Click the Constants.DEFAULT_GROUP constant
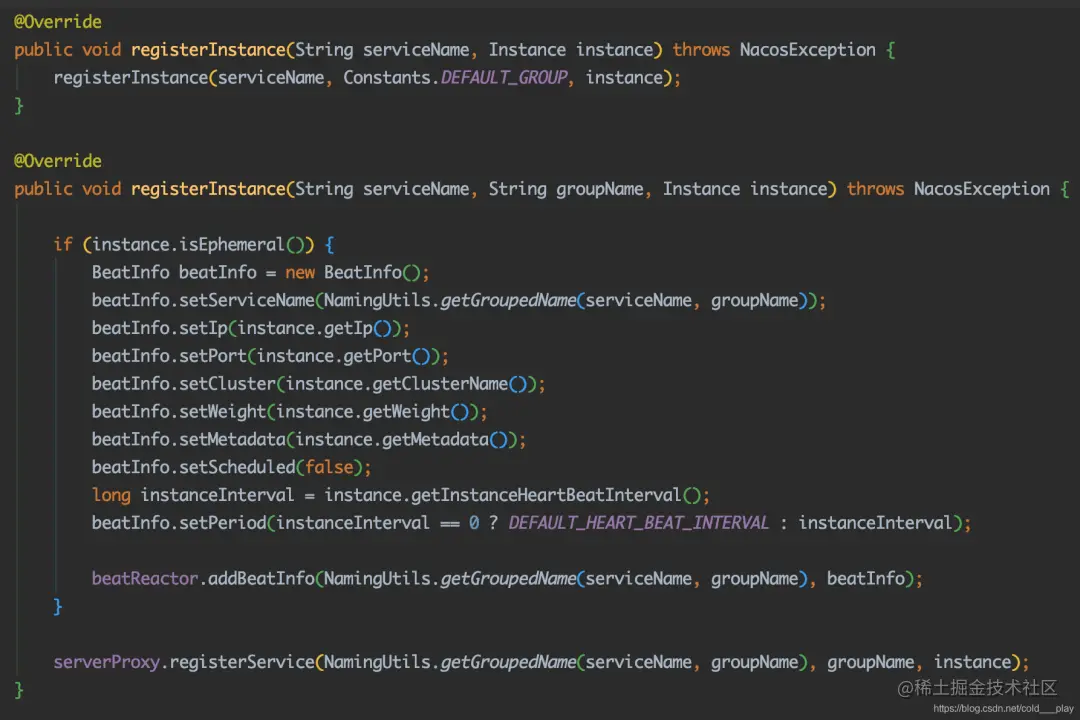The image size is (1080, 720). tap(455, 78)
